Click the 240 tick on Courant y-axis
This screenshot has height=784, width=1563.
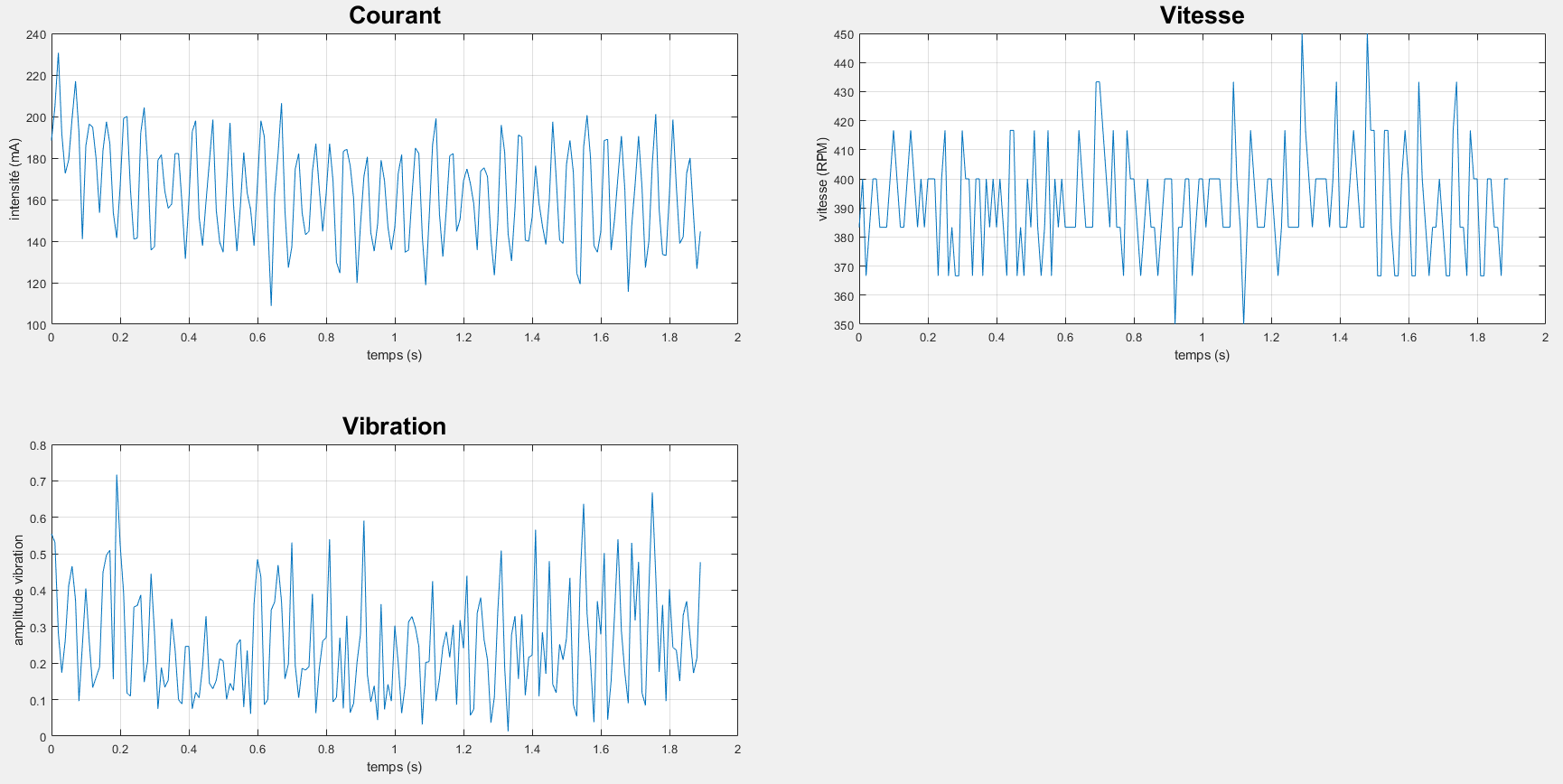point(36,34)
